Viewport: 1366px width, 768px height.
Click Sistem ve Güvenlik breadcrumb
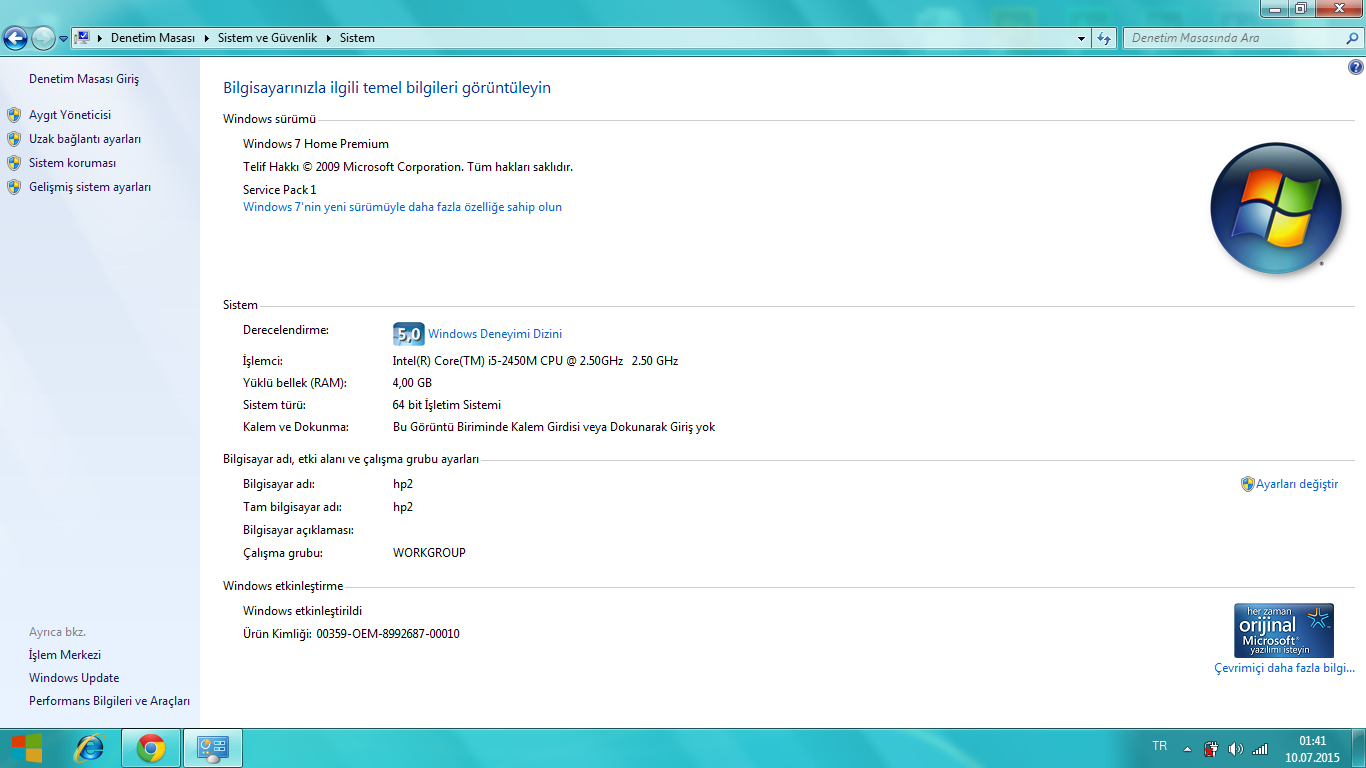[267, 38]
